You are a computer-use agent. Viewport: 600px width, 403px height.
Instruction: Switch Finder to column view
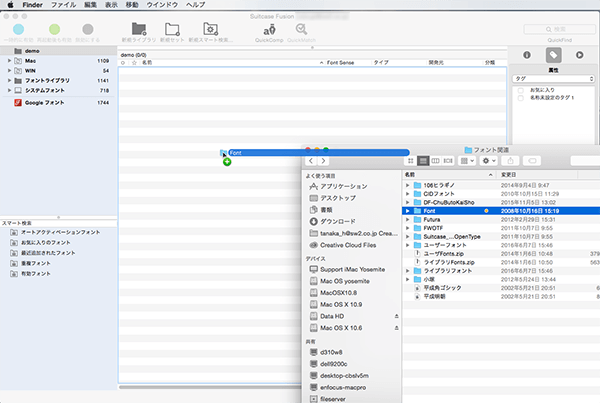pos(435,161)
